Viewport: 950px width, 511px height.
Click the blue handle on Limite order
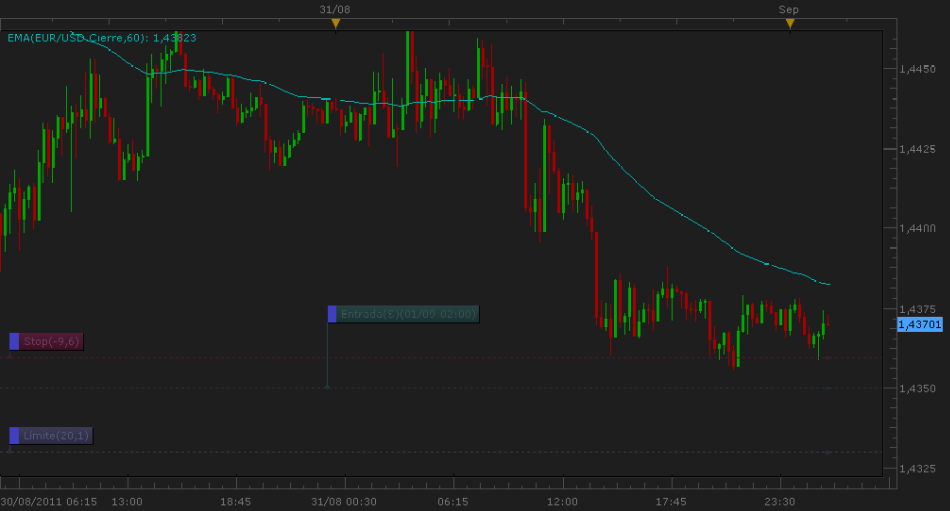(x=14, y=435)
